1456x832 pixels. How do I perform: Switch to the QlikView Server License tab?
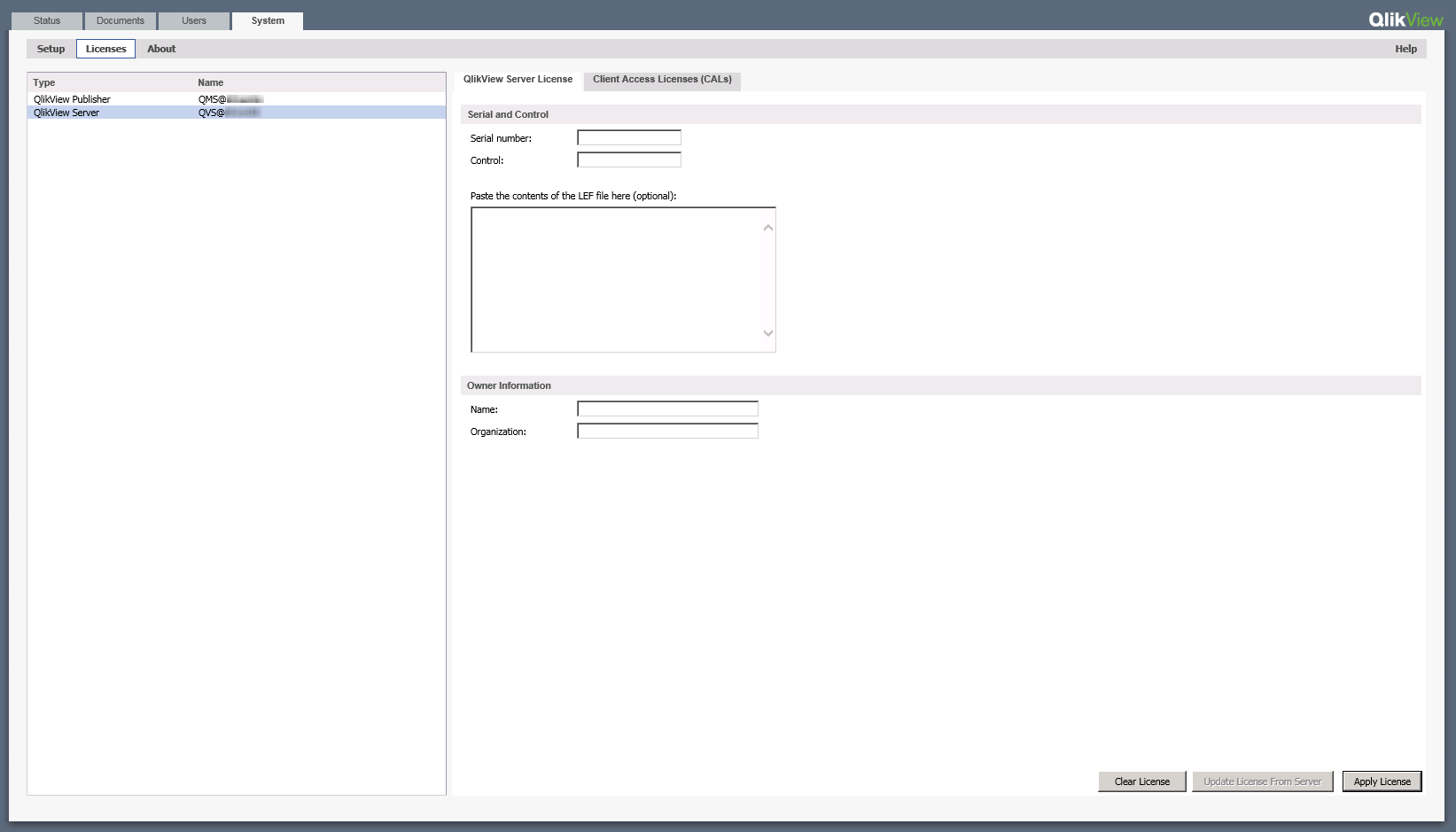[x=517, y=79]
